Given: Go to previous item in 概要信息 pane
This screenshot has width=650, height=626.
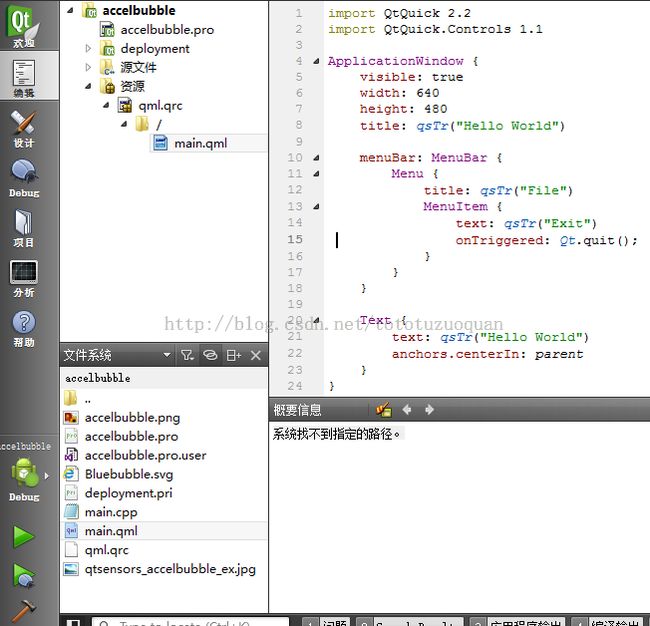Looking at the screenshot, I should click(407, 410).
